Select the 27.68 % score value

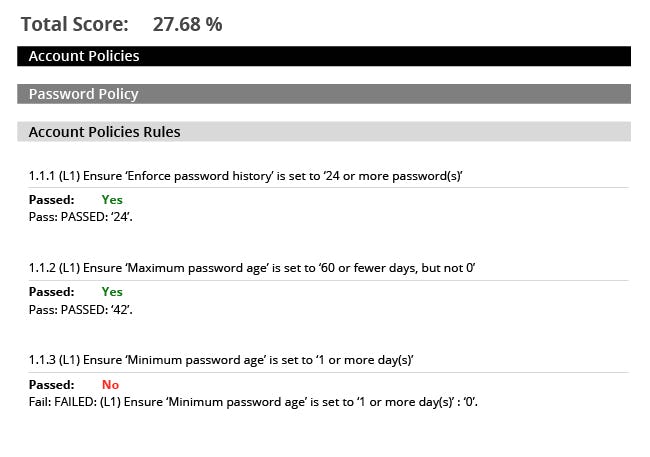point(187,24)
